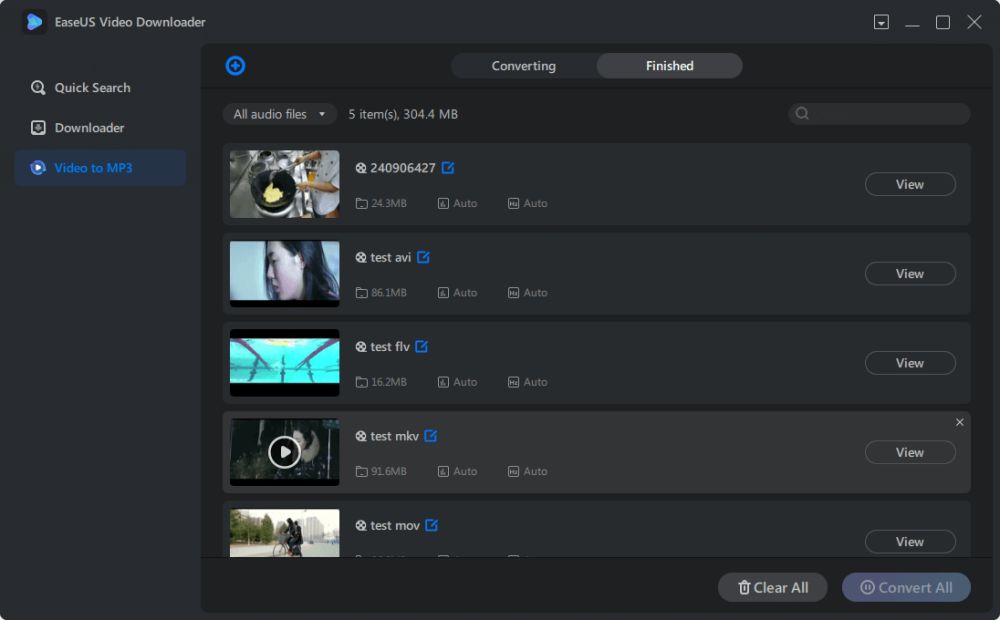View the test flv output file

(x=909, y=363)
